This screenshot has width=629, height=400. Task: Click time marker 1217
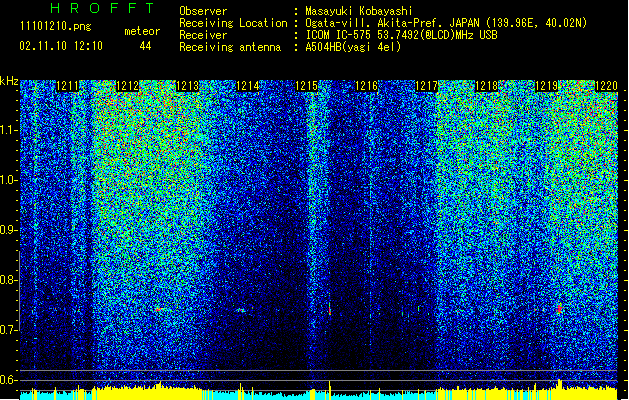pos(426,86)
